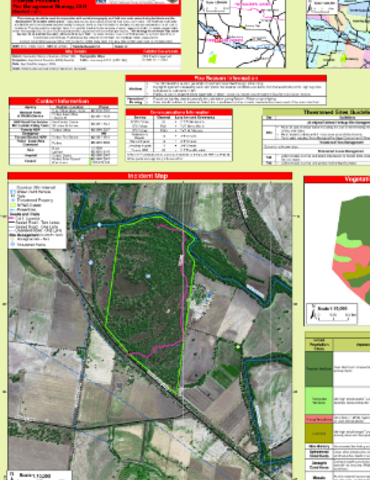
Task: Click the olive vegetation class swatch
Action: pyautogui.click(x=319, y=433)
